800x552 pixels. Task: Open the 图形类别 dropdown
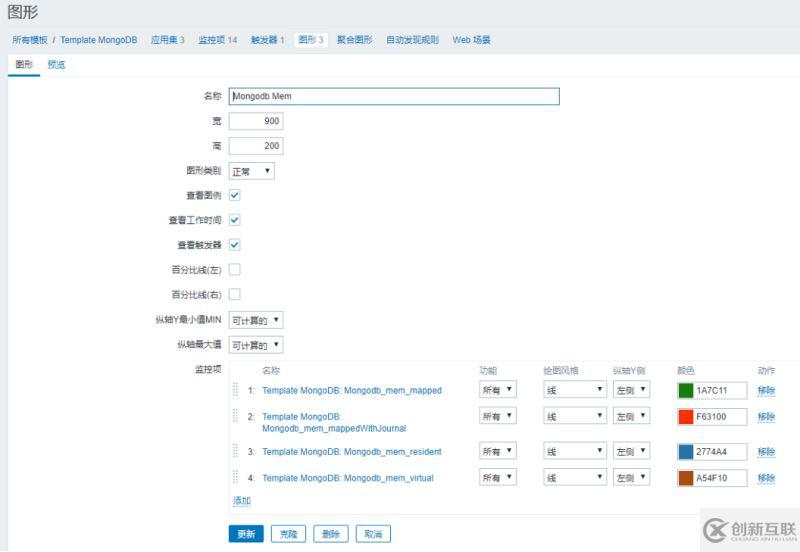click(252, 171)
